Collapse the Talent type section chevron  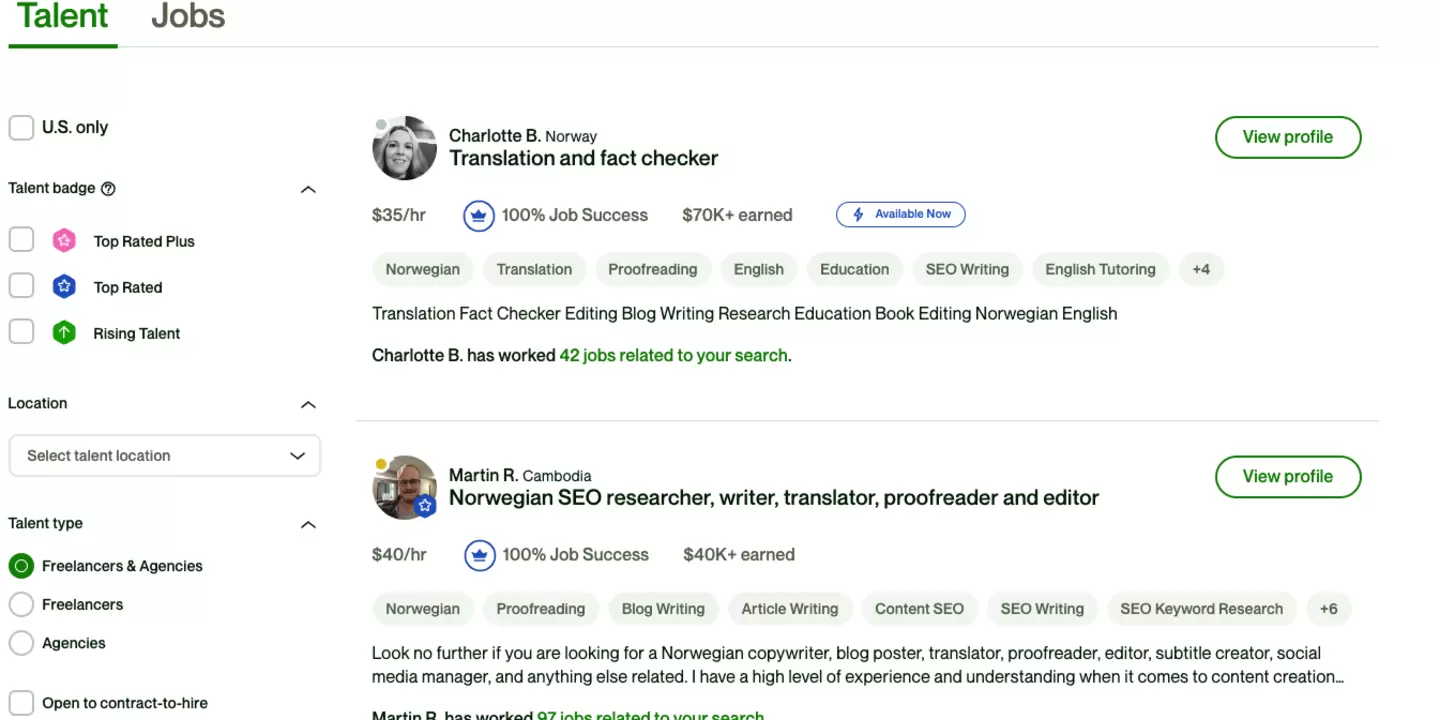(x=308, y=524)
